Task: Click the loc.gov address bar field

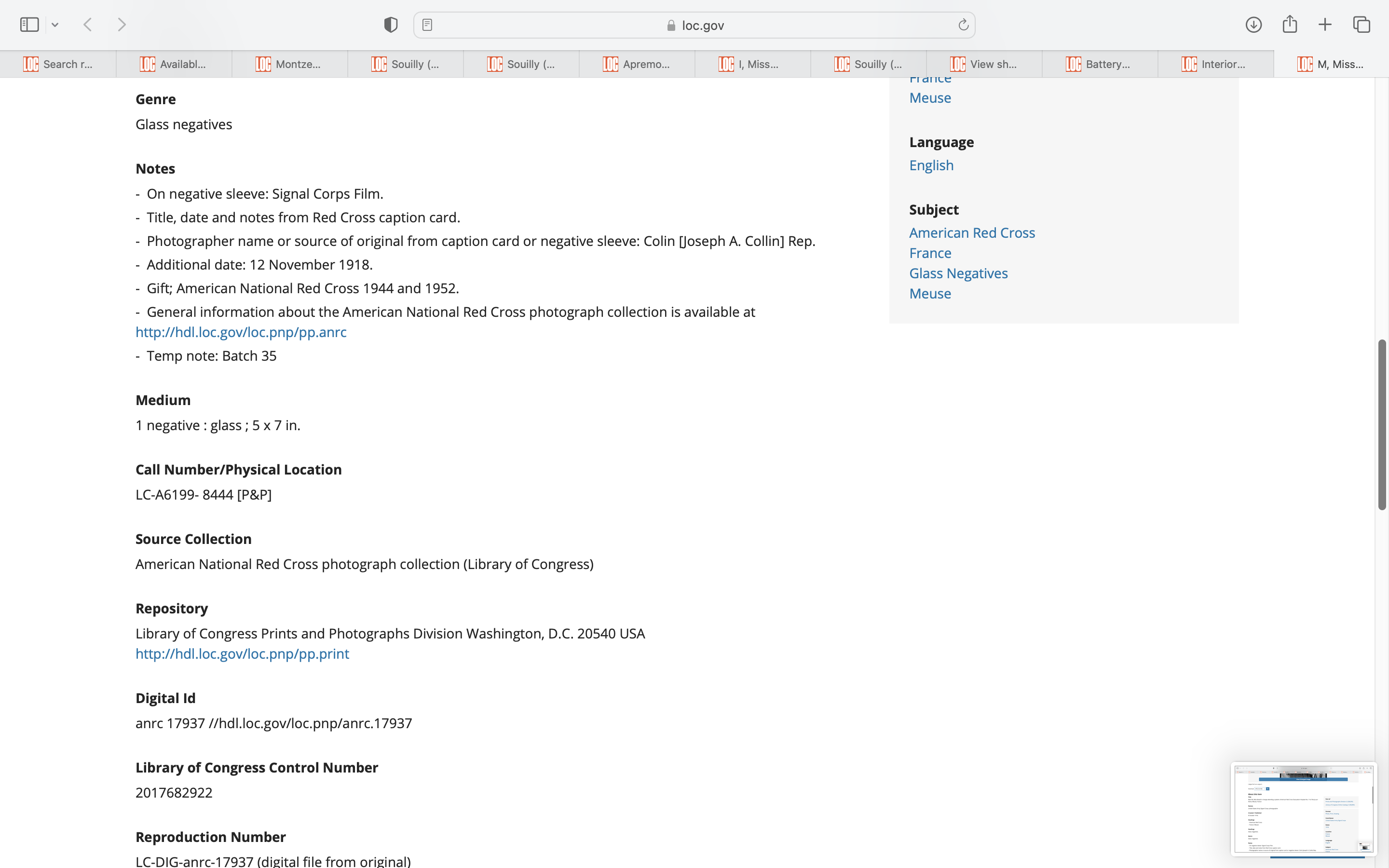Action: (x=694, y=25)
